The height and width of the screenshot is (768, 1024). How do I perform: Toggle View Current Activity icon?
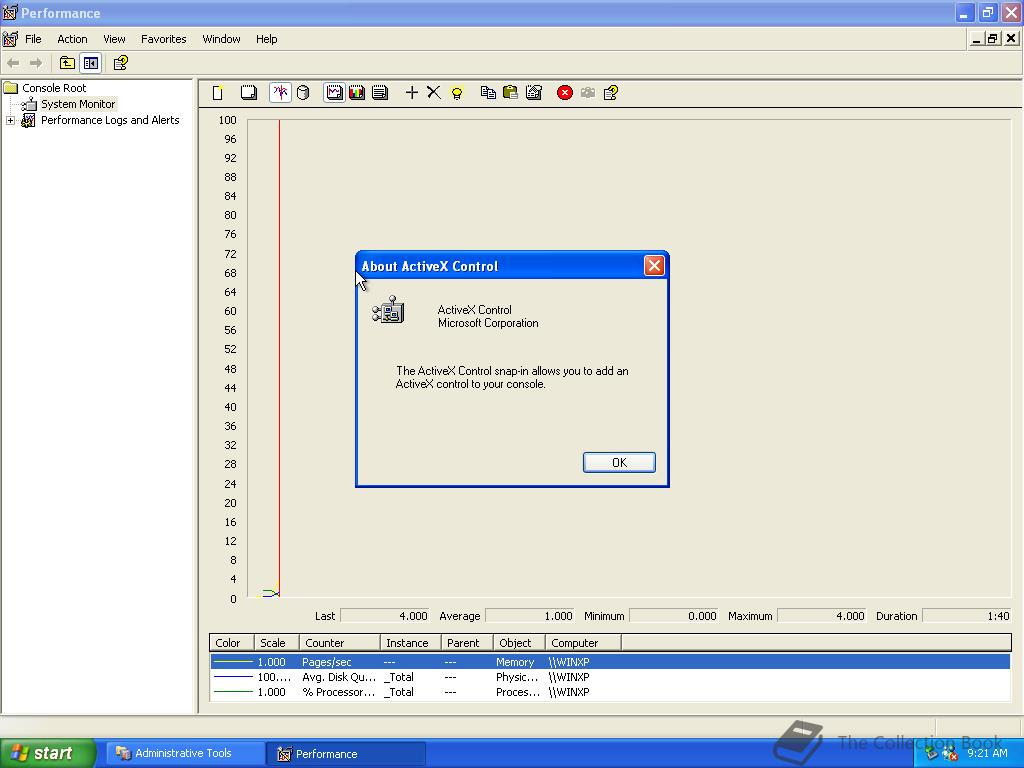coord(280,93)
